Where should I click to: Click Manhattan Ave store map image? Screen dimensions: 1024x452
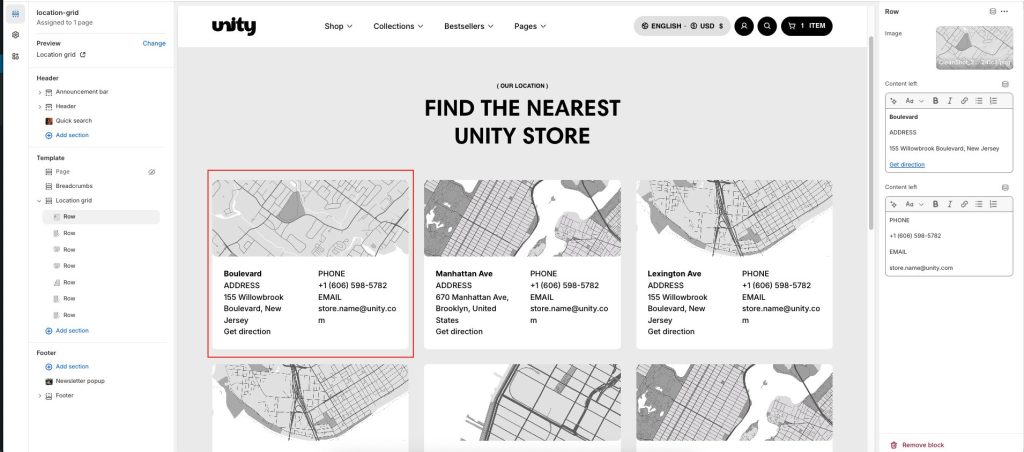(522, 218)
